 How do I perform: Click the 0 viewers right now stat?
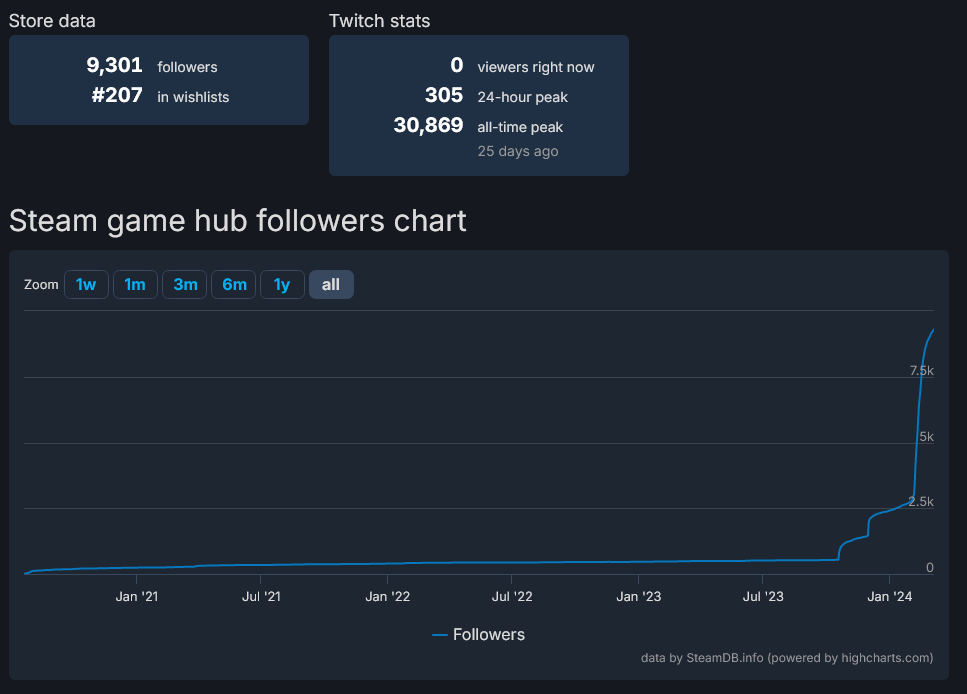pos(457,66)
